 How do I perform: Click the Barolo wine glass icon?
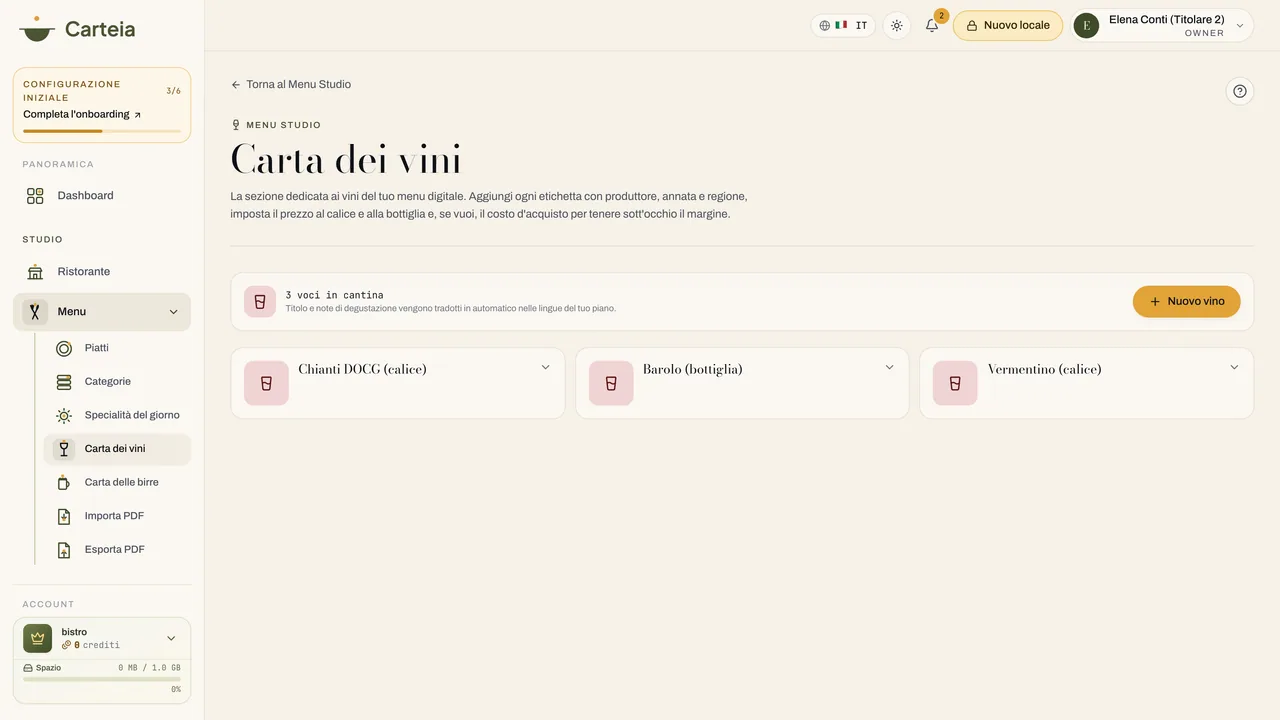pyautogui.click(x=611, y=383)
